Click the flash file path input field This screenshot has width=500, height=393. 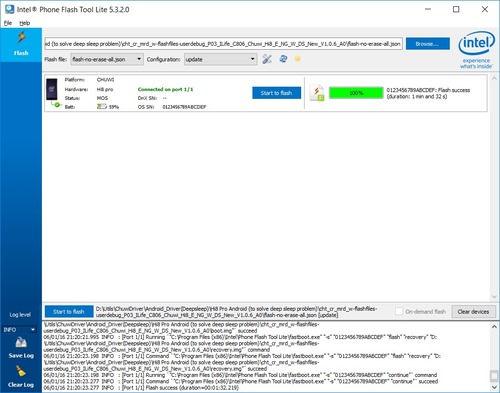(x=223, y=44)
